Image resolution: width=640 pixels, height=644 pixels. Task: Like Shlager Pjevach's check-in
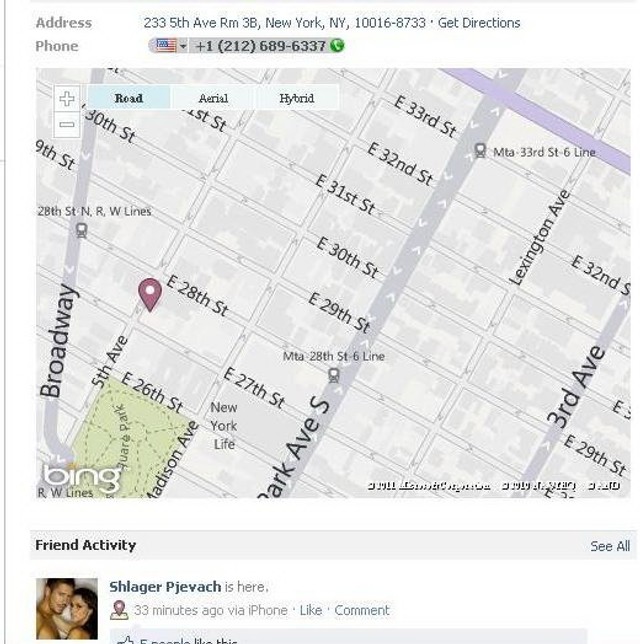pyautogui.click(x=311, y=610)
